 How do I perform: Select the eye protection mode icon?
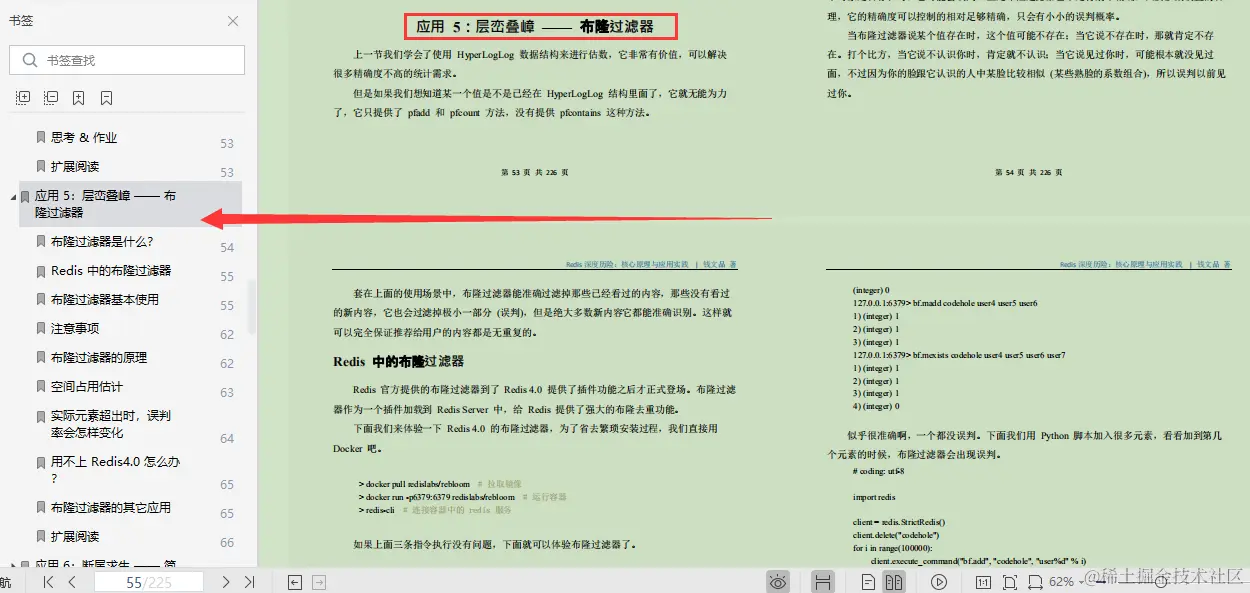point(776,581)
